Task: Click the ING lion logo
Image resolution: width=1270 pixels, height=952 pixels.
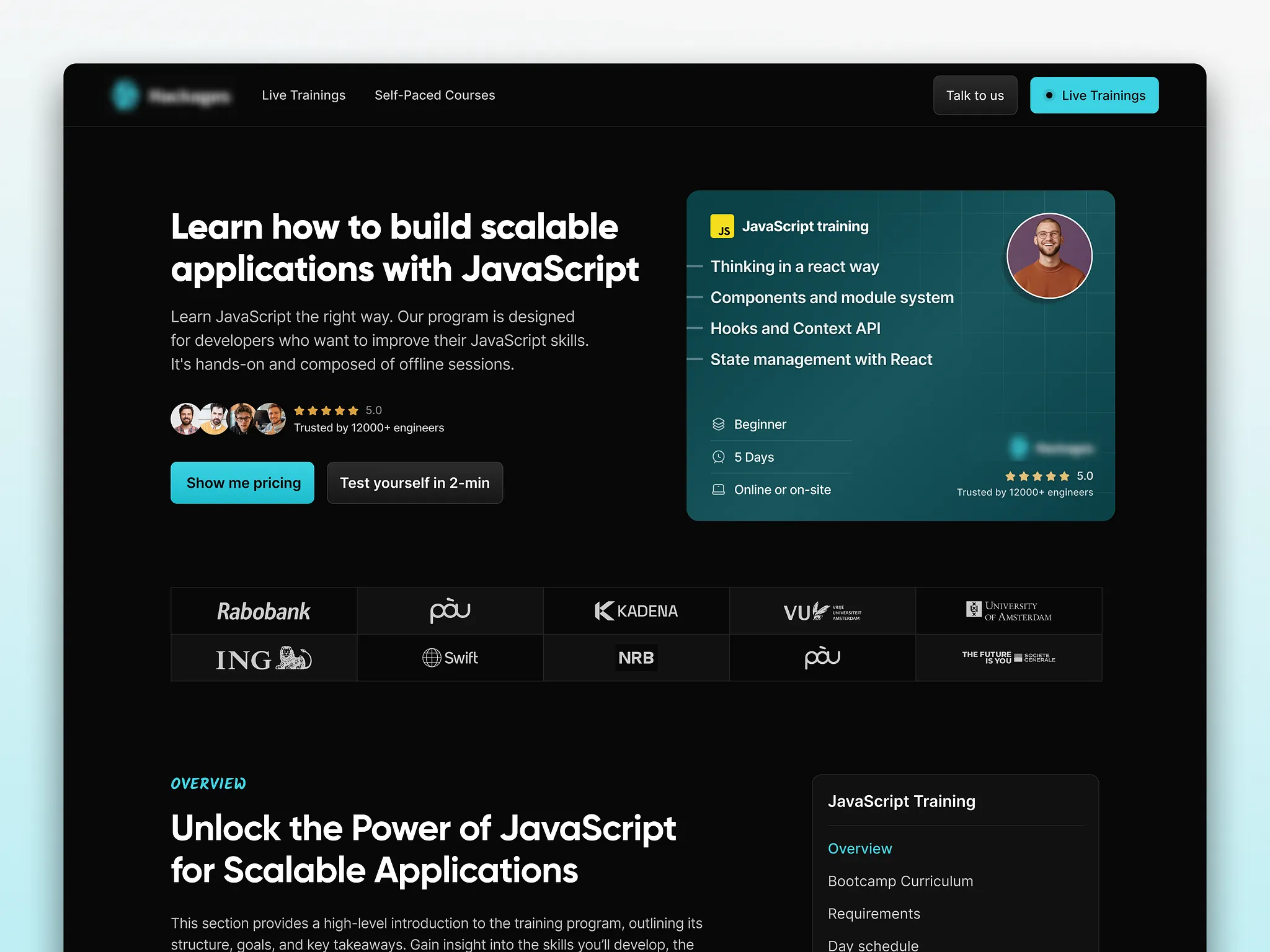Action: click(264, 658)
